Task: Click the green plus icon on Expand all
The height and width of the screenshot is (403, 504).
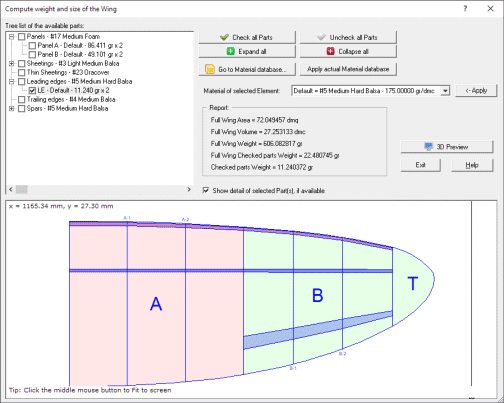Action: [231, 51]
